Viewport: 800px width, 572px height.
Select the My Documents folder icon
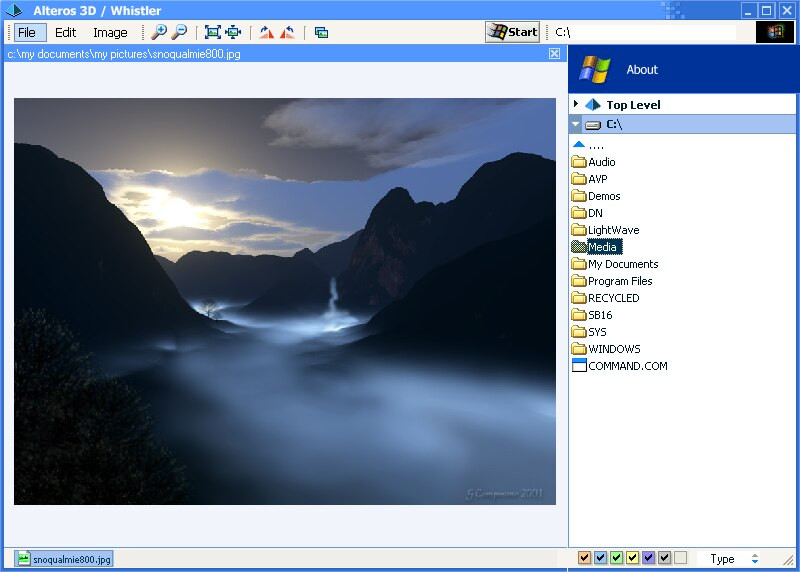[579, 264]
